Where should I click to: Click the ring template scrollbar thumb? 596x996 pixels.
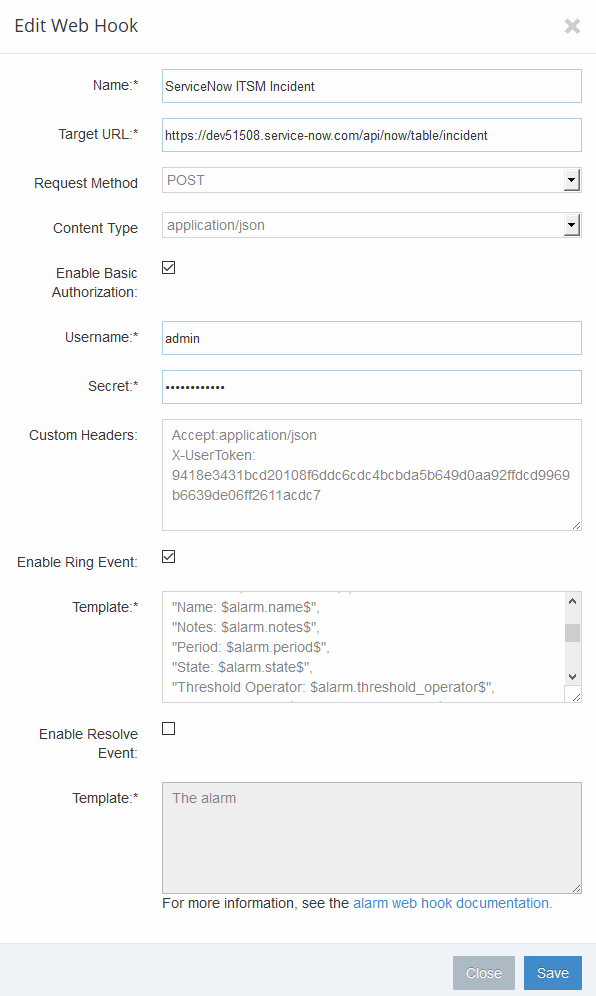[572, 633]
